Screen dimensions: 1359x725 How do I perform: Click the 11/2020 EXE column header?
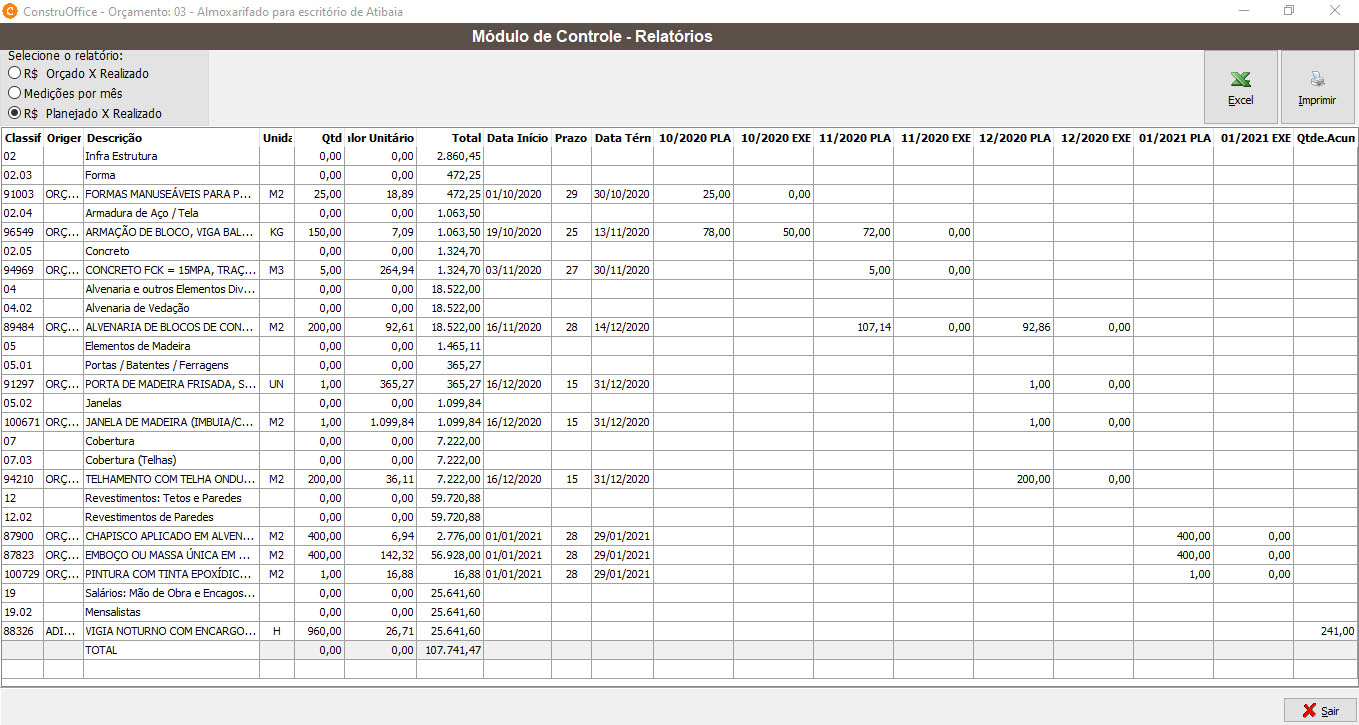(x=933, y=138)
